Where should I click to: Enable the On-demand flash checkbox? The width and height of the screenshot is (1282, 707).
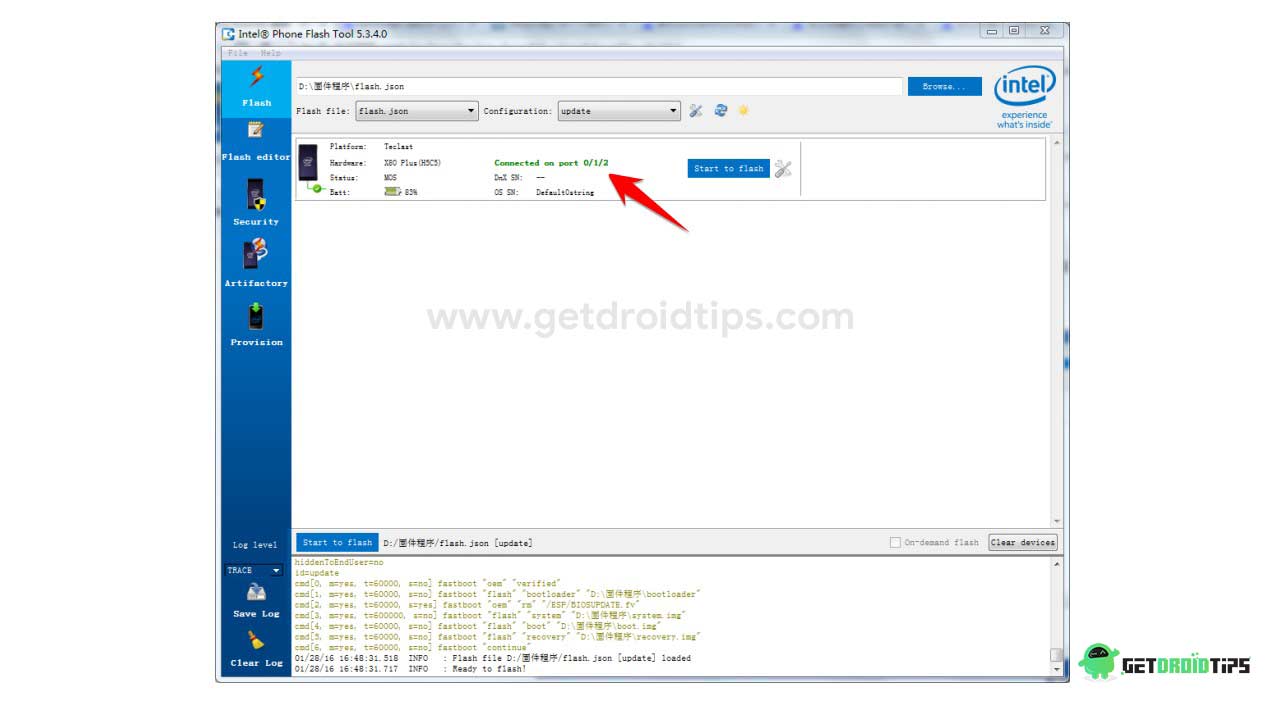[895, 543]
